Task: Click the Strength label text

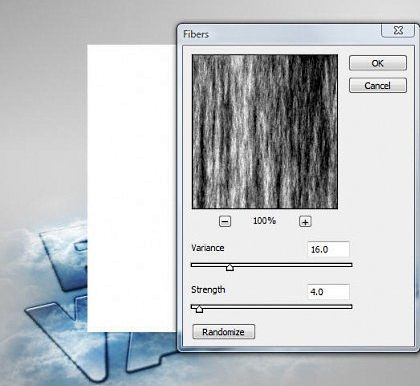Action: pyautogui.click(x=208, y=290)
